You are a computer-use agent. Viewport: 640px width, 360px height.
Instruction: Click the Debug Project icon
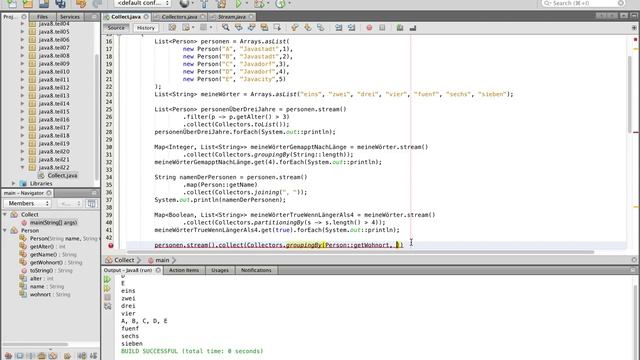259,4
